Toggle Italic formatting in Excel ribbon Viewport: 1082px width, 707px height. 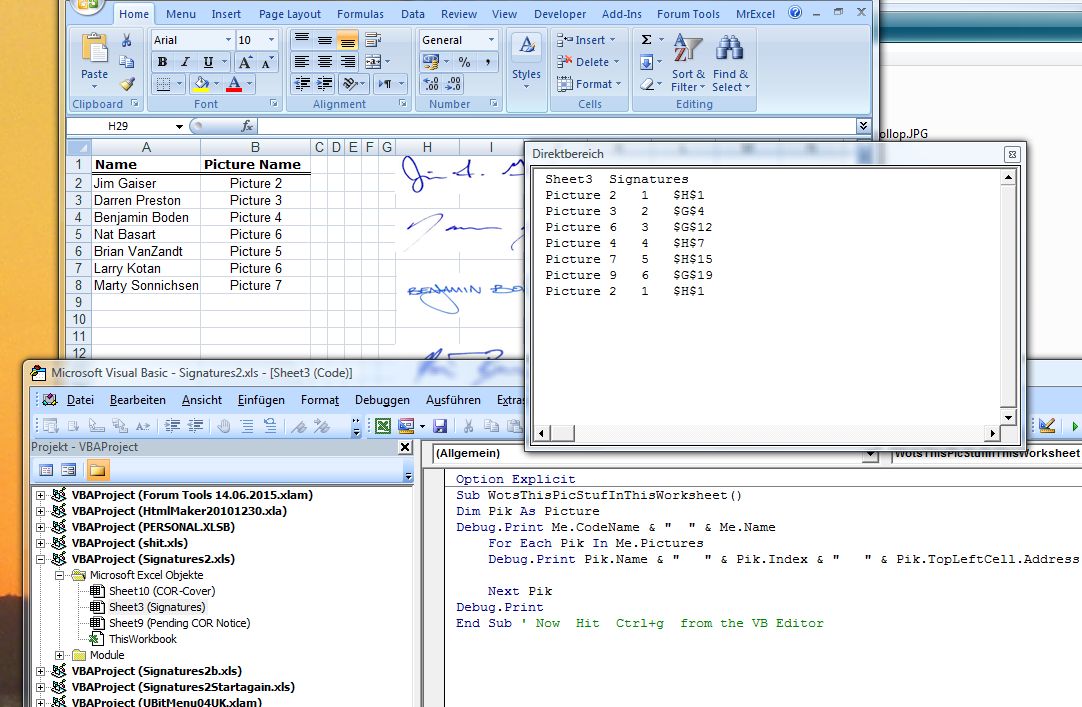[185, 61]
